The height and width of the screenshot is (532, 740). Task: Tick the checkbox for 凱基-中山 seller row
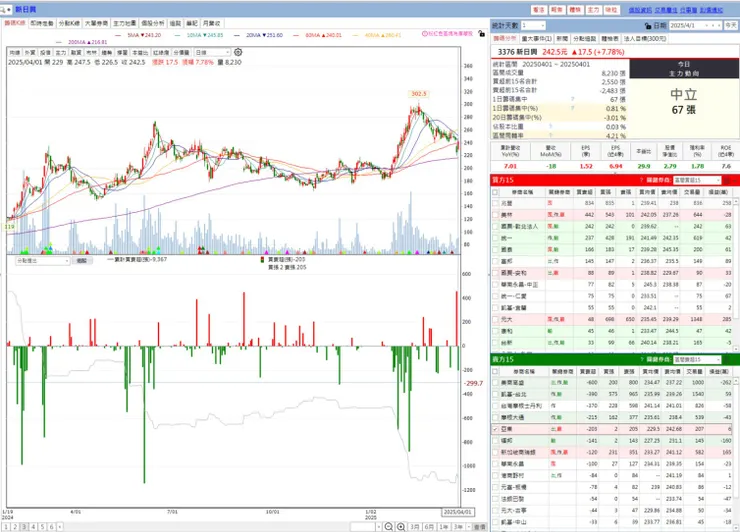495,522
